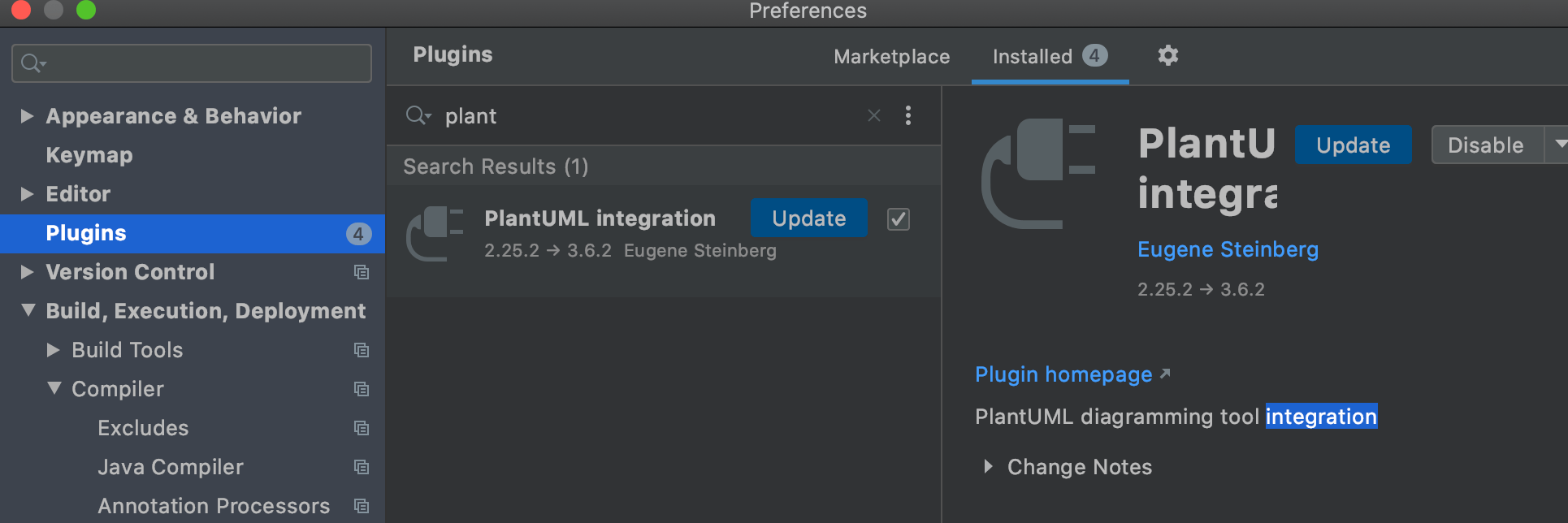
Task: Disable the PlantUML integration plugin
Action: 1486,145
